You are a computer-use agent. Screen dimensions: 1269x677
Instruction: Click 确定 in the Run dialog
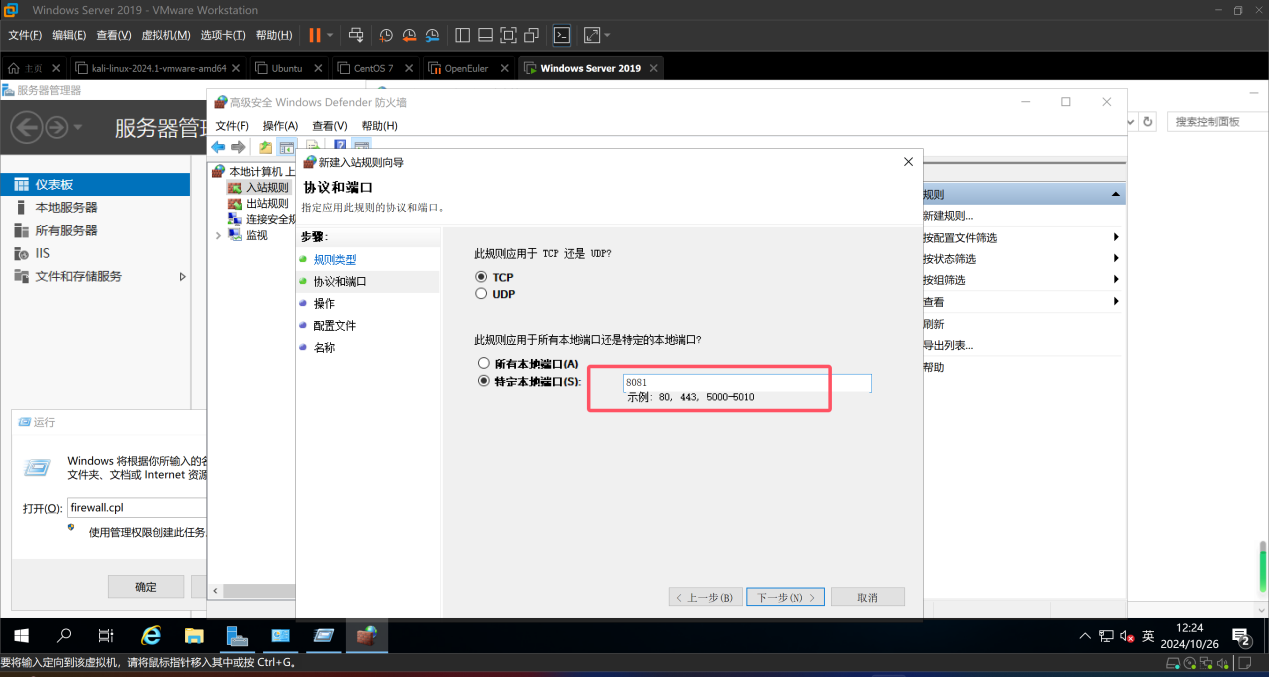(x=146, y=587)
